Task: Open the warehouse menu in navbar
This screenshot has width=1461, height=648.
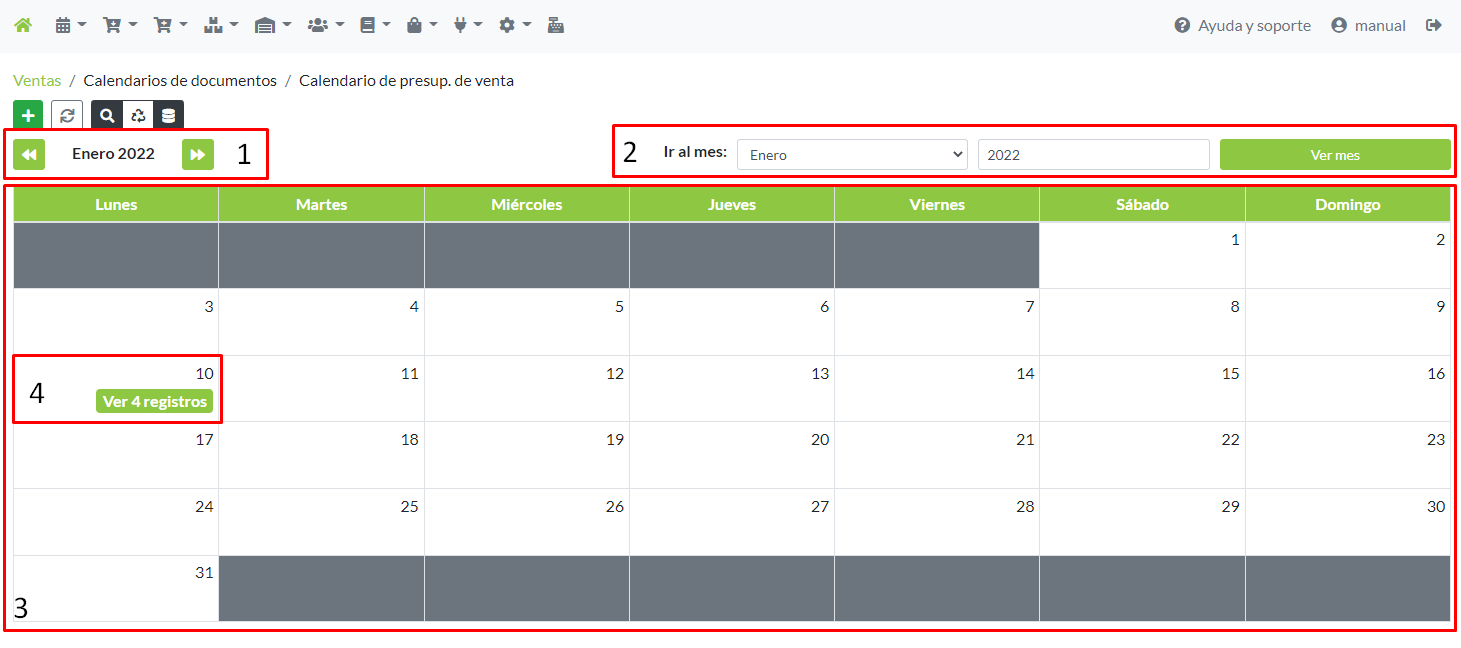Action: (x=272, y=25)
